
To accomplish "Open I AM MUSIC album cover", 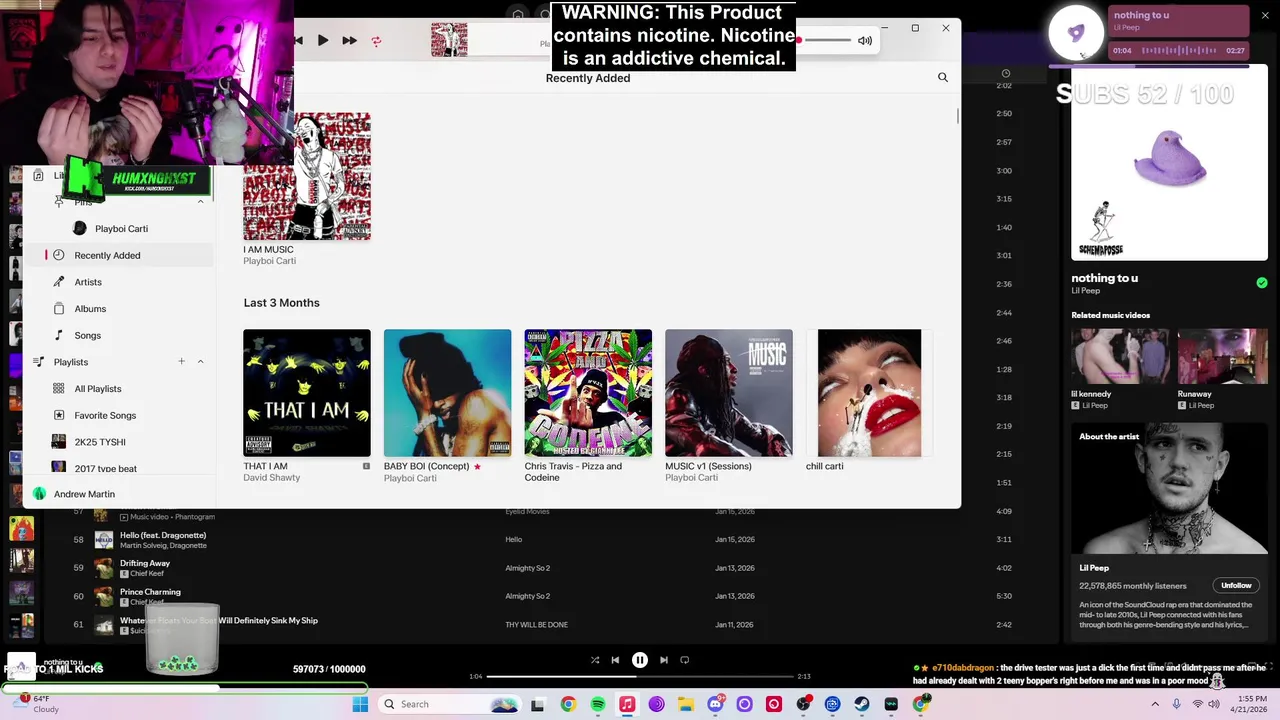I will click(307, 176).
